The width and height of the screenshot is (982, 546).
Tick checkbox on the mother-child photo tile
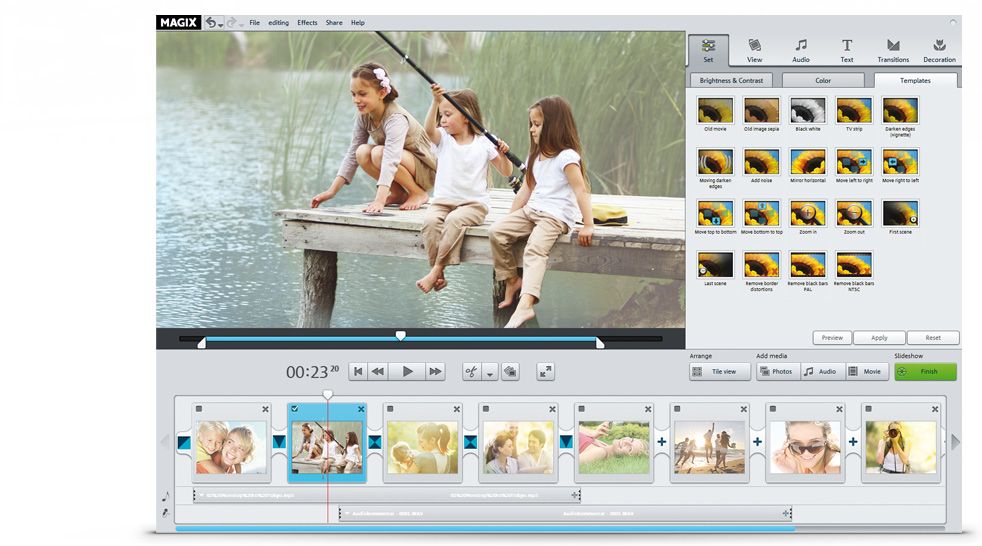199,409
